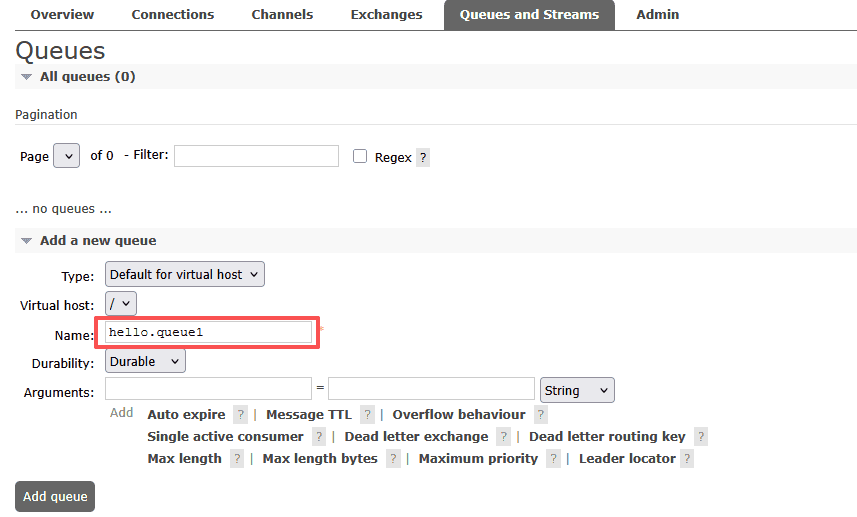
Task: Open the Durability dropdown
Action: point(145,361)
